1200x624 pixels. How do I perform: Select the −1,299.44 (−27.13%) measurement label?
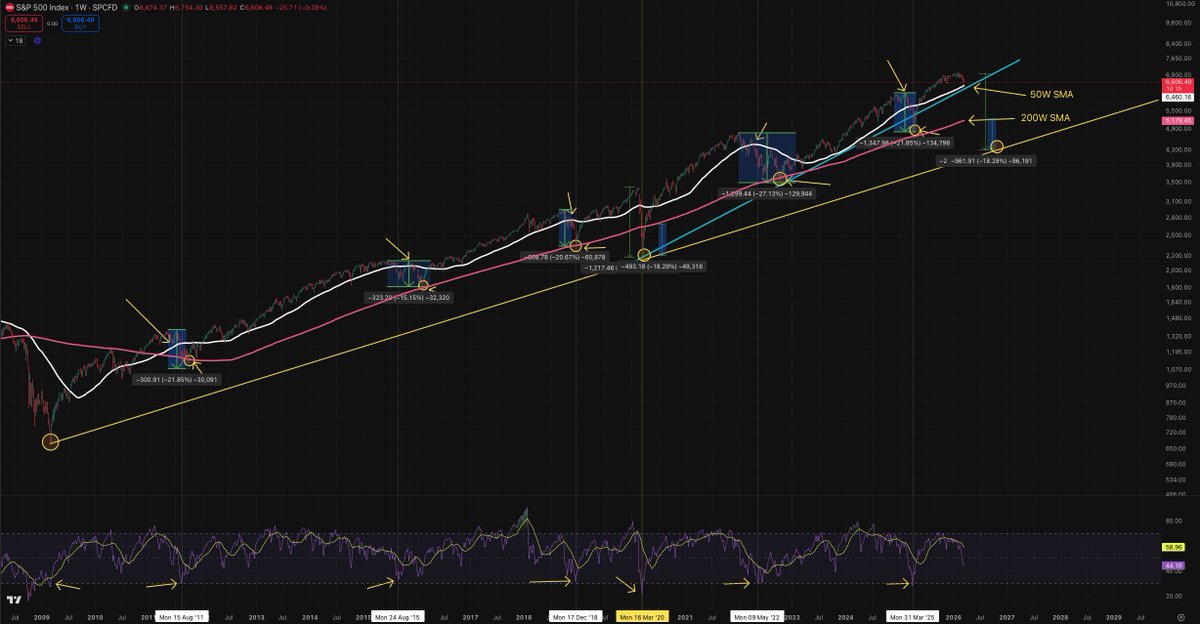pos(767,192)
